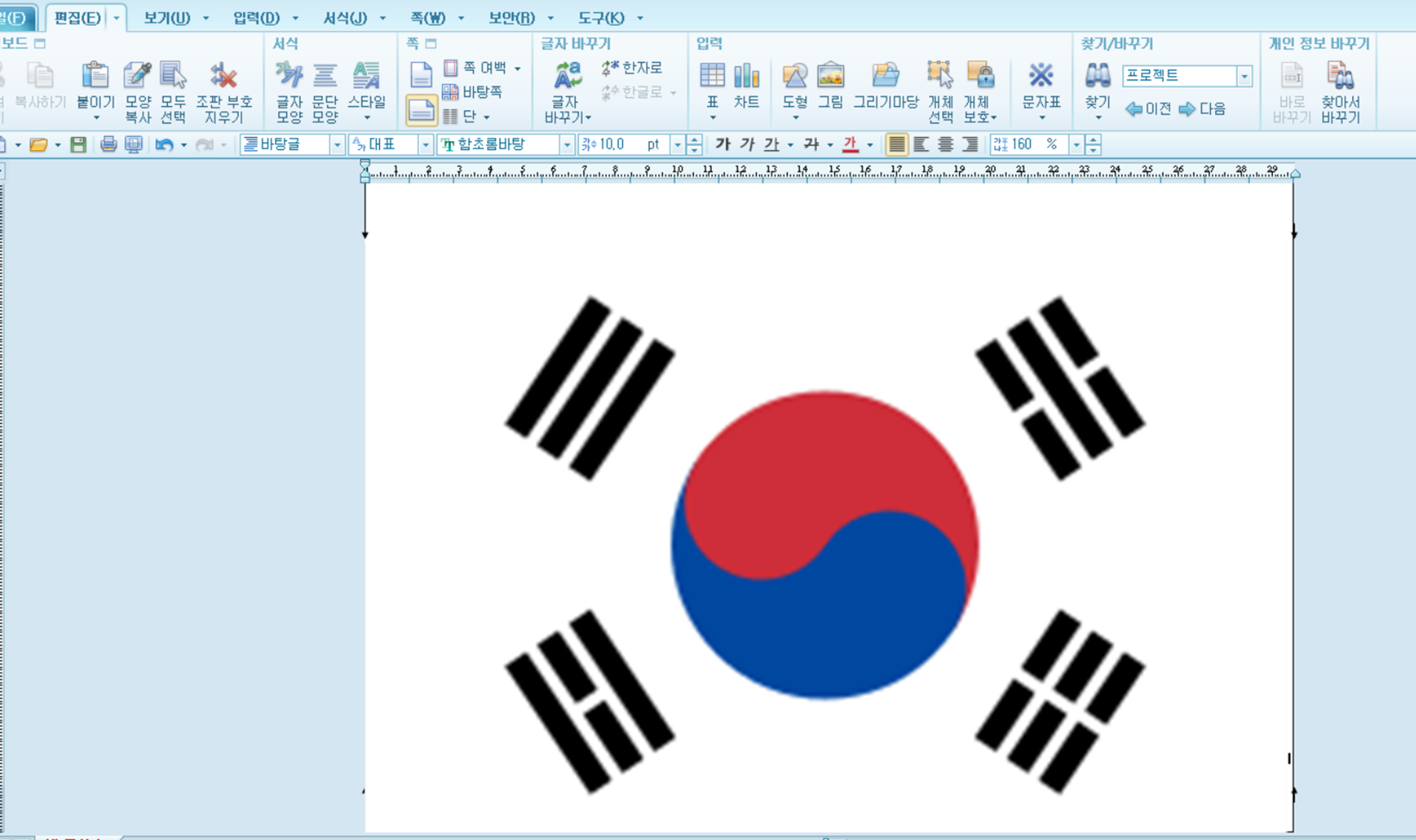Click the 모양 복사 eyedropper icon
1416x840 pixels.
tap(137, 76)
